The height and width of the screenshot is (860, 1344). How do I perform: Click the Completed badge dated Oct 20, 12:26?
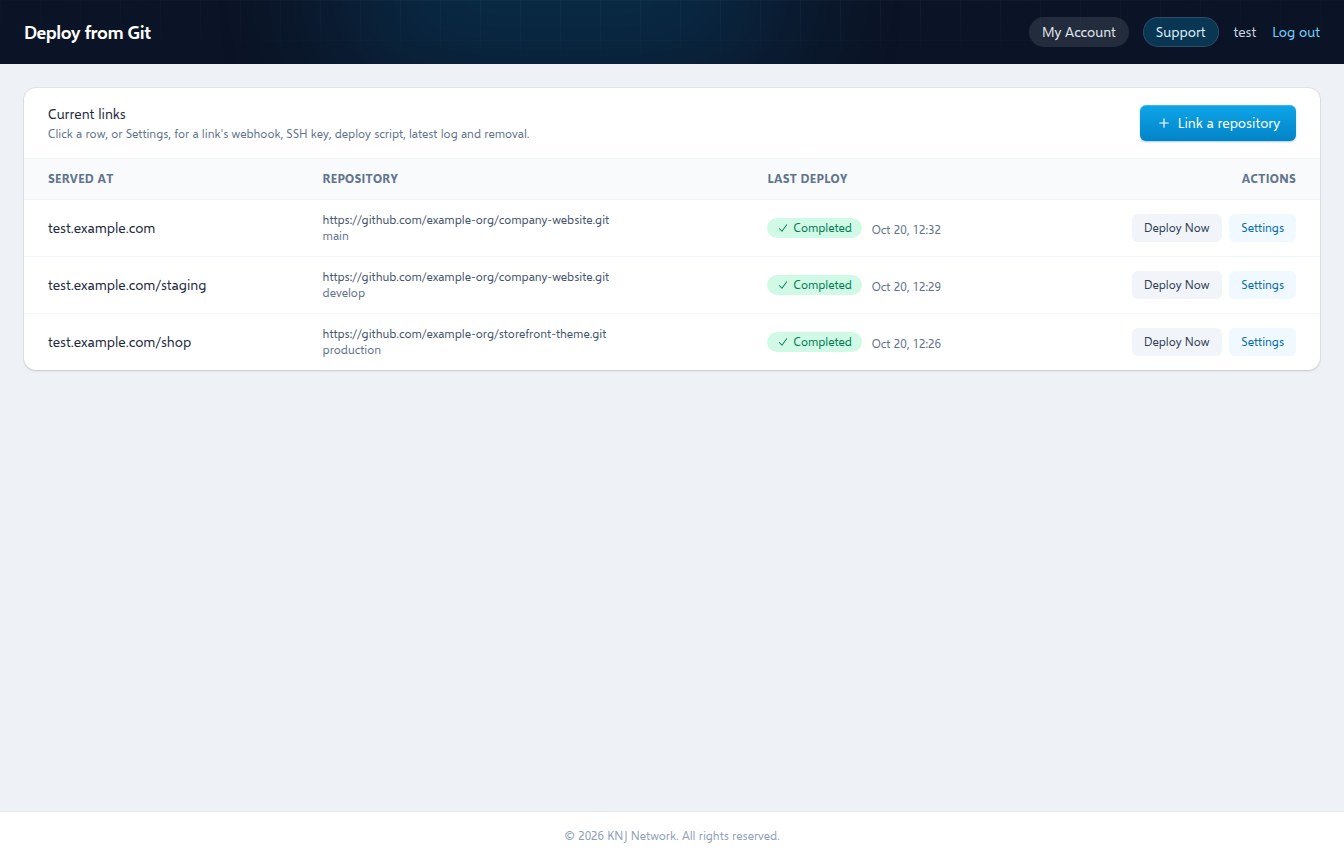point(814,342)
